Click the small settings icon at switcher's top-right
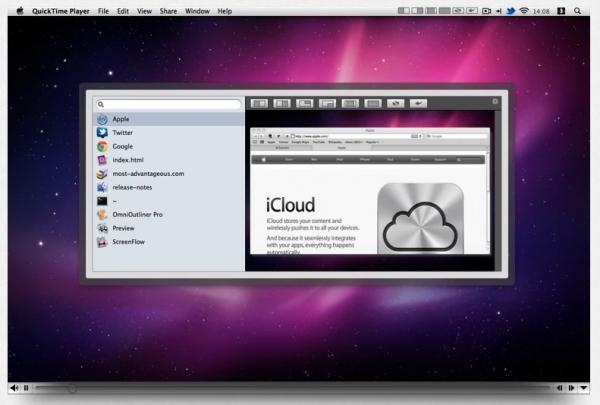 click(495, 101)
